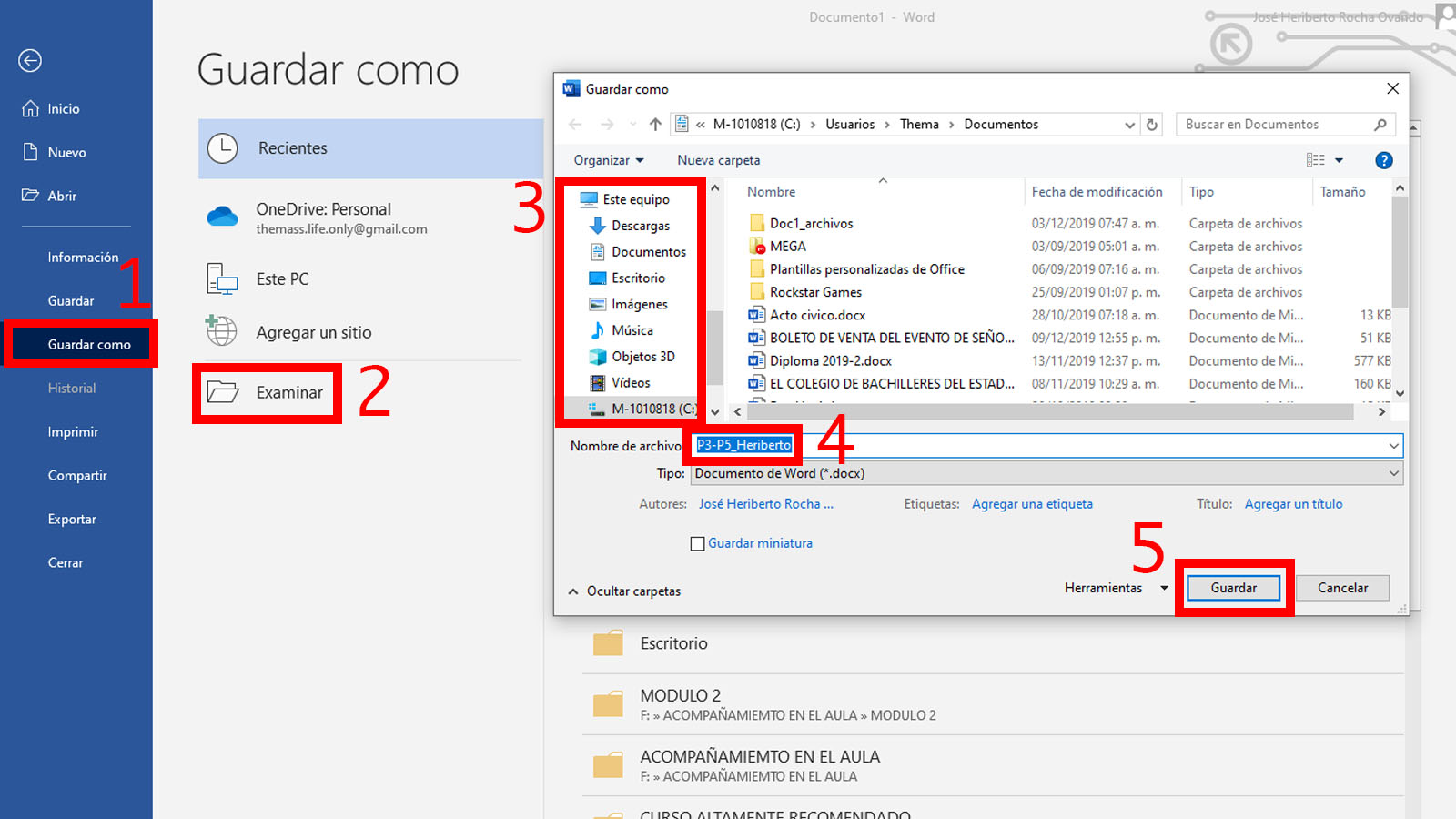
Task: Click the Examinar browse button
Action: coord(266,393)
